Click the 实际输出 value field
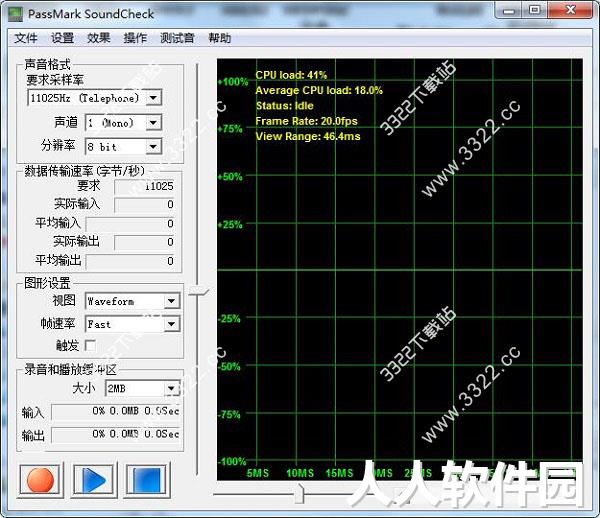The image size is (600, 518). (x=145, y=242)
